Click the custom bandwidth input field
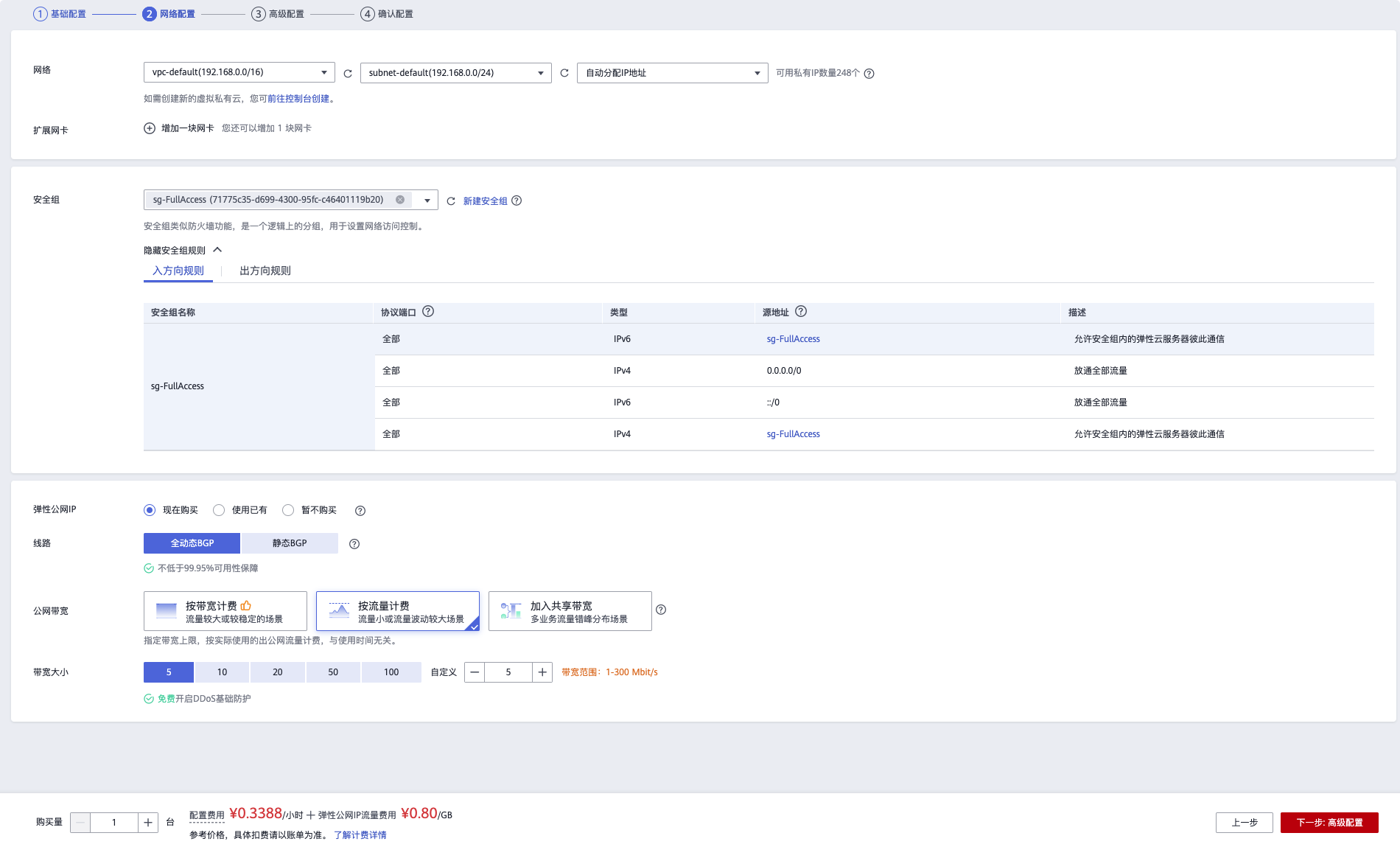The height and width of the screenshot is (847, 1400). coord(508,672)
